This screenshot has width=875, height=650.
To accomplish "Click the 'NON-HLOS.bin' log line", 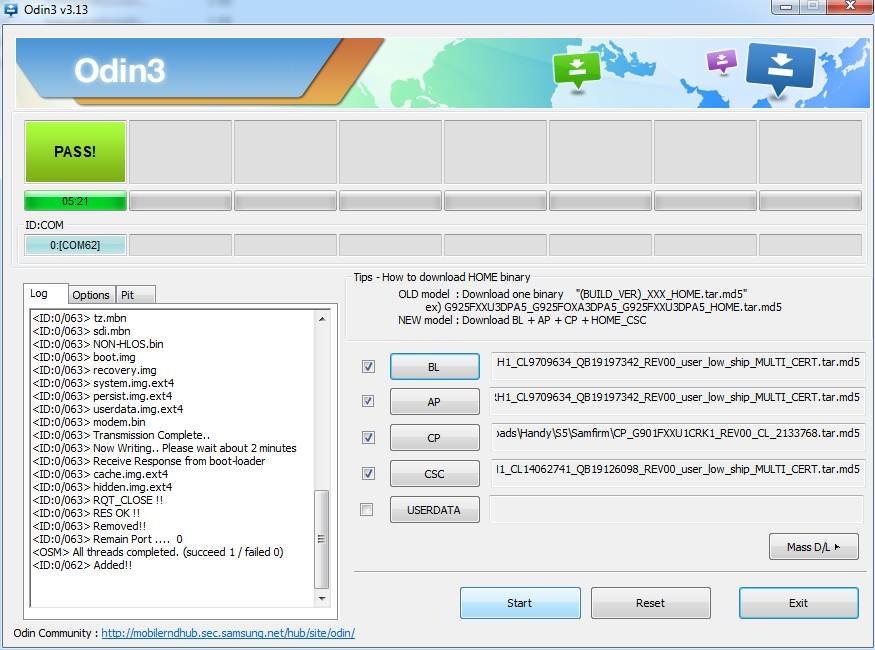I will [98, 344].
